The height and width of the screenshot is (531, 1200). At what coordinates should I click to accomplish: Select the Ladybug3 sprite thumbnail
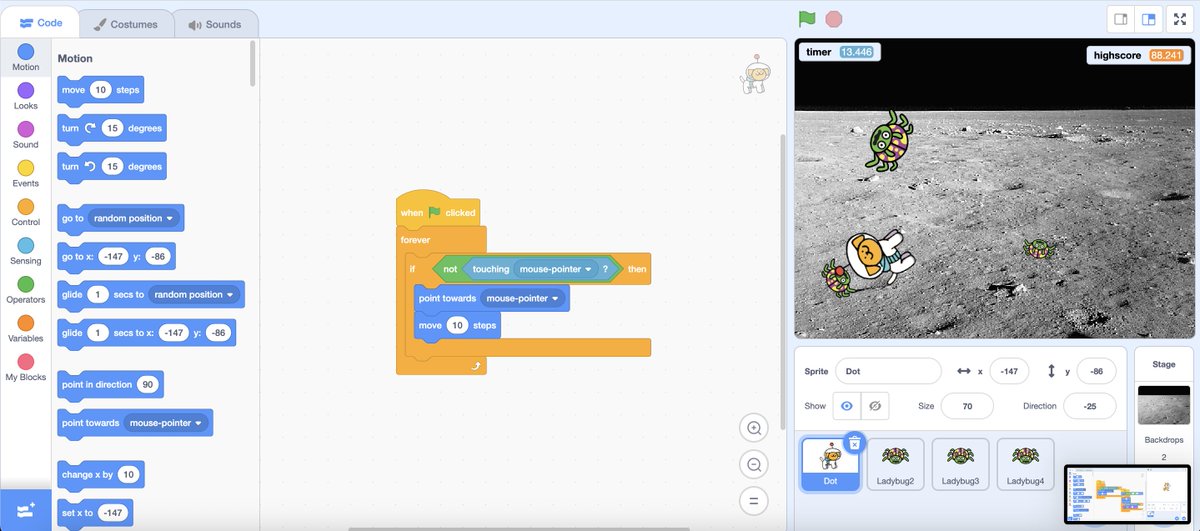click(960, 465)
